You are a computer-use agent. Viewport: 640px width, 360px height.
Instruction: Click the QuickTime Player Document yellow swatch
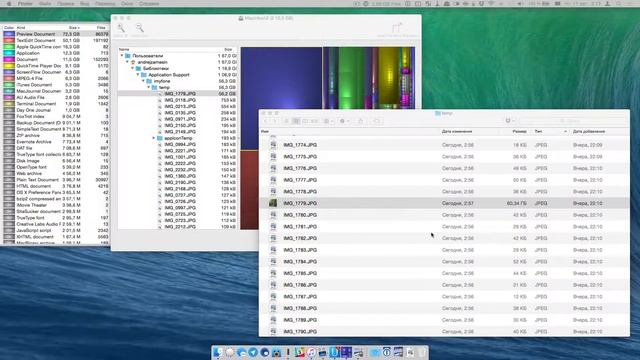click(9, 66)
